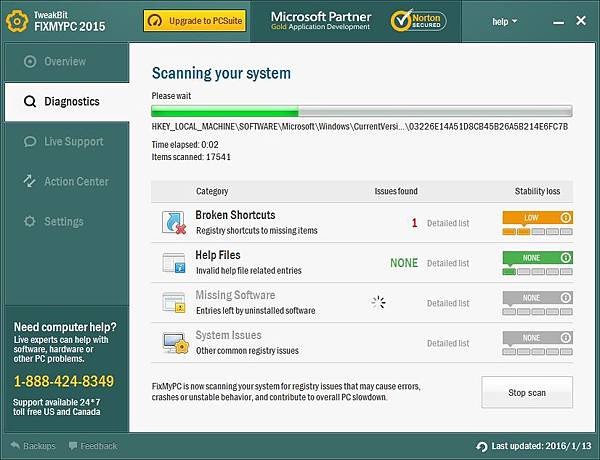Screen dimensions: 600x460
Task: Open the help dropdown menu
Action: pyautogui.click(x=504, y=22)
